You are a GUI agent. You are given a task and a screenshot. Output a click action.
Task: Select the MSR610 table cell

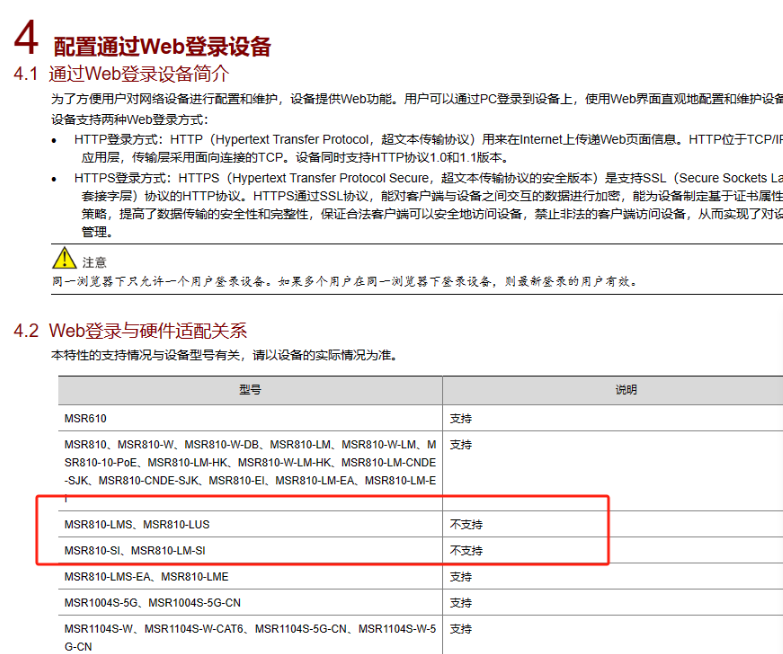250,418
